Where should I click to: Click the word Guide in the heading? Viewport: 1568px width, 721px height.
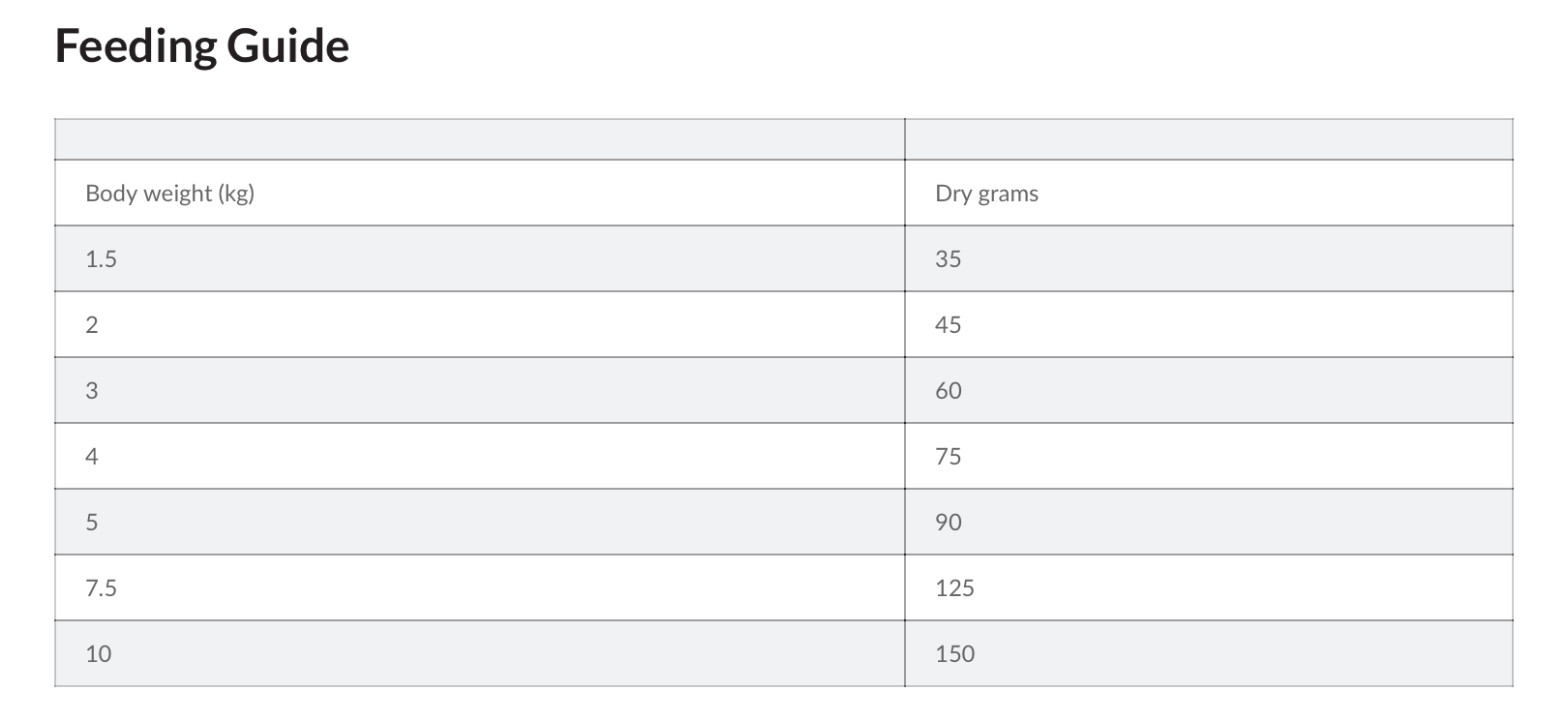pyautogui.click(x=287, y=46)
